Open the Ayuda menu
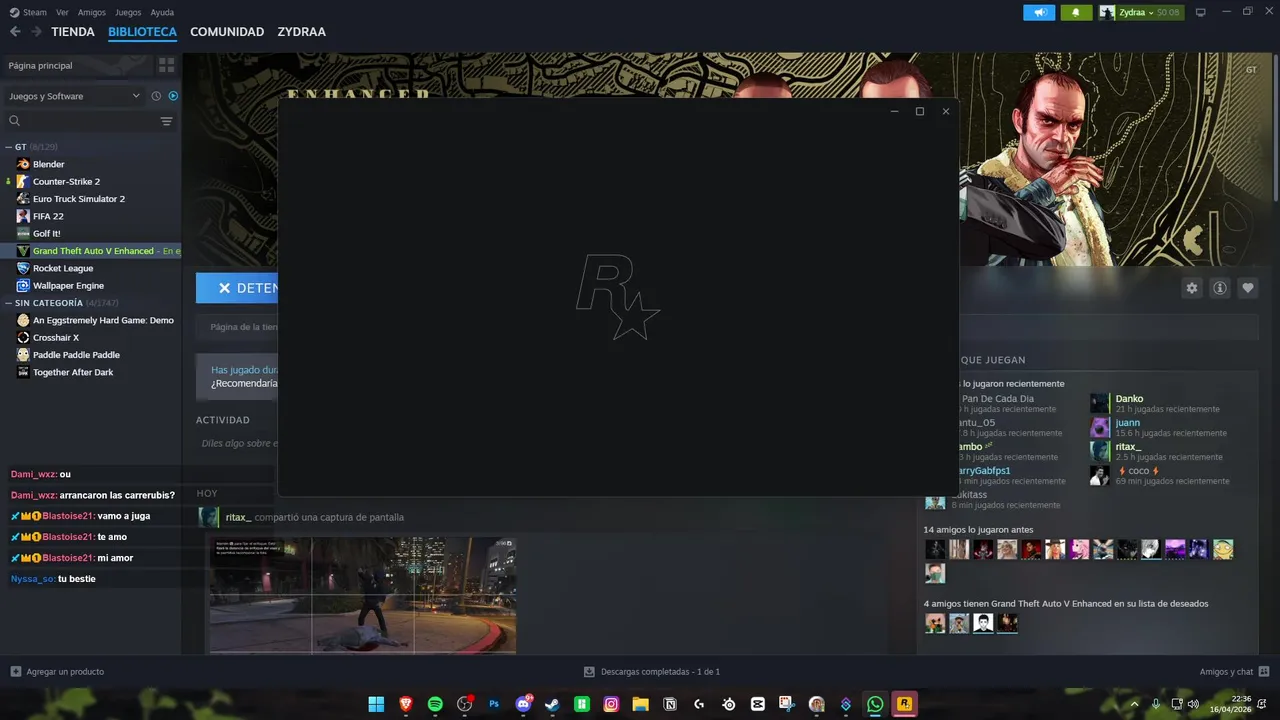Image resolution: width=1280 pixels, height=720 pixels. (162, 12)
